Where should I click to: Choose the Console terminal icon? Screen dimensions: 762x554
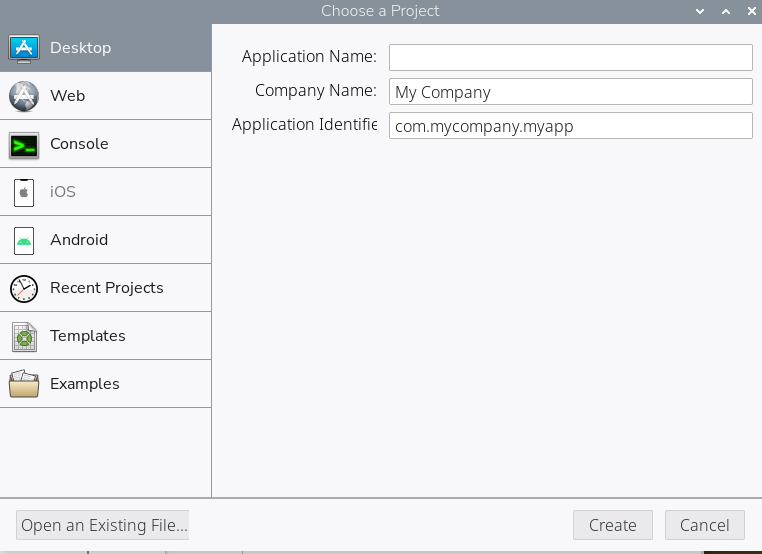point(24,144)
